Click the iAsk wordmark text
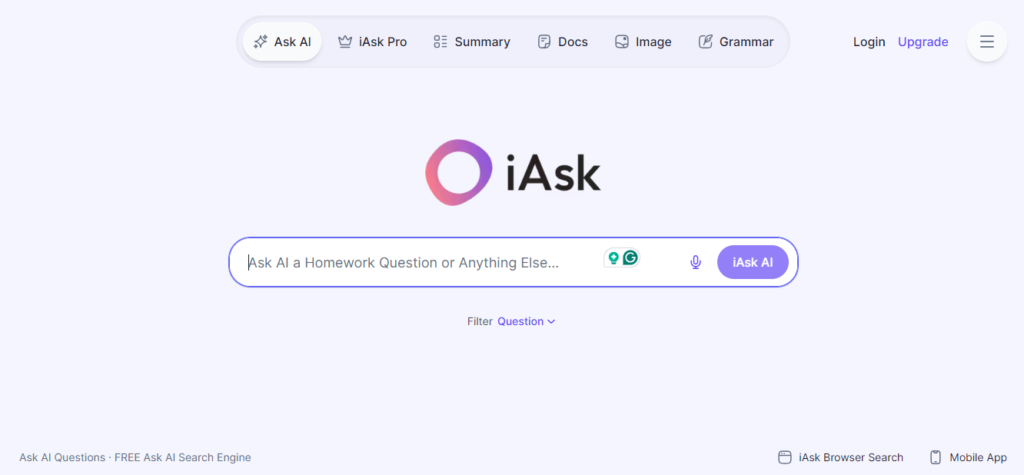1024x475 pixels. [553, 173]
